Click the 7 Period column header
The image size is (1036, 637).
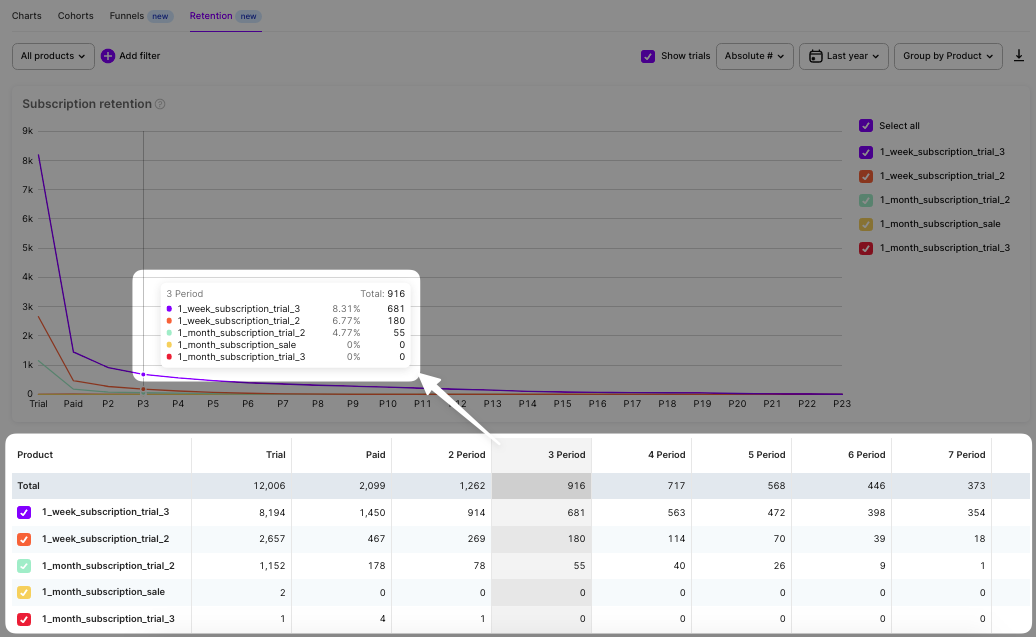point(967,455)
